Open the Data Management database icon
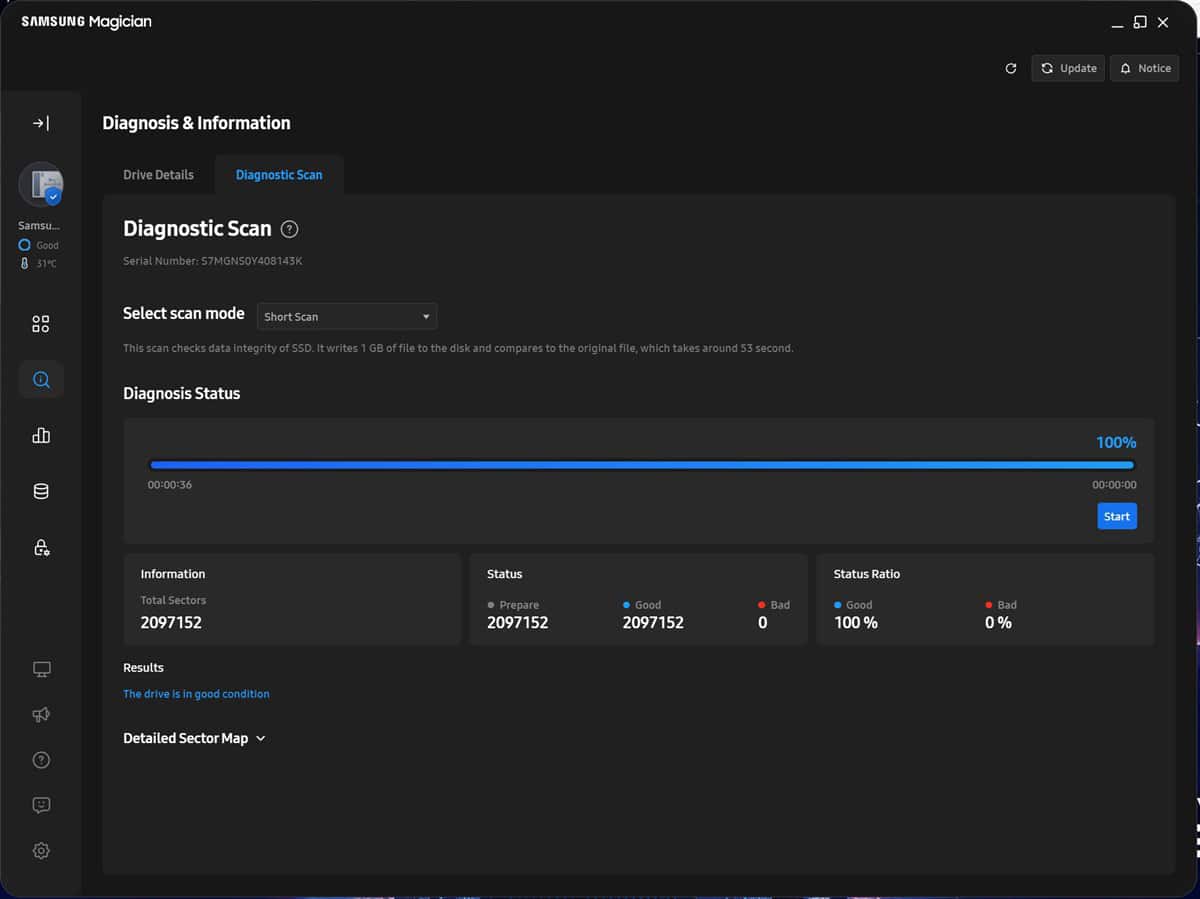This screenshot has width=1200, height=899. coord(40,491)
